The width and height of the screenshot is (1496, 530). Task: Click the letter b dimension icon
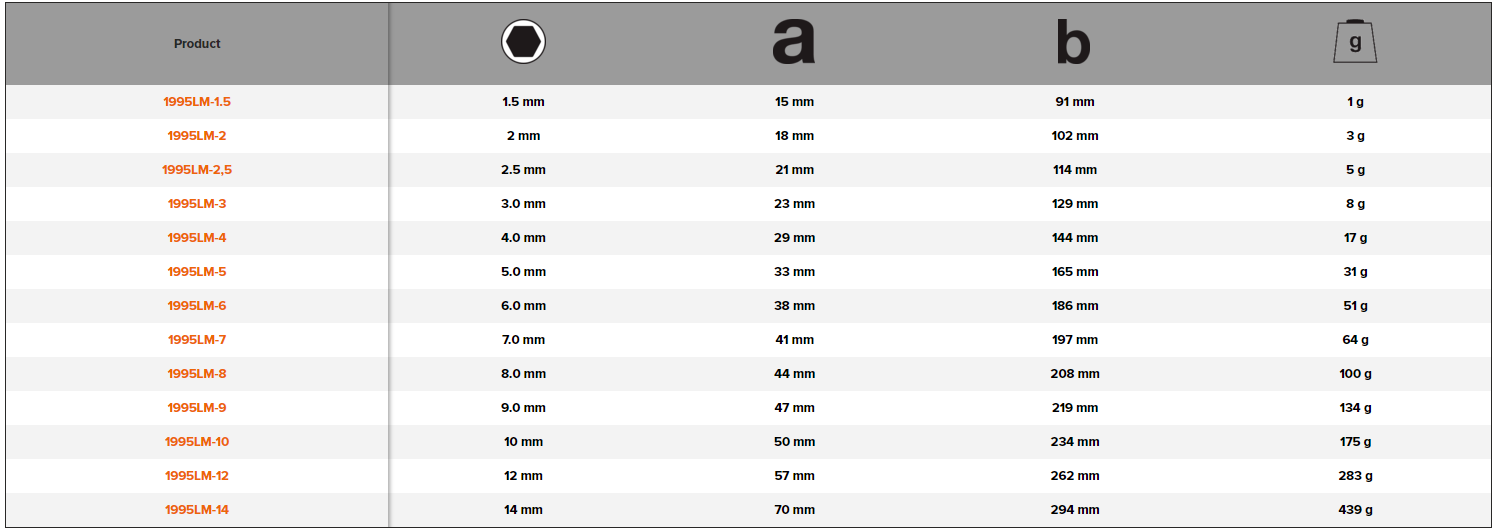pos(1074,44)
